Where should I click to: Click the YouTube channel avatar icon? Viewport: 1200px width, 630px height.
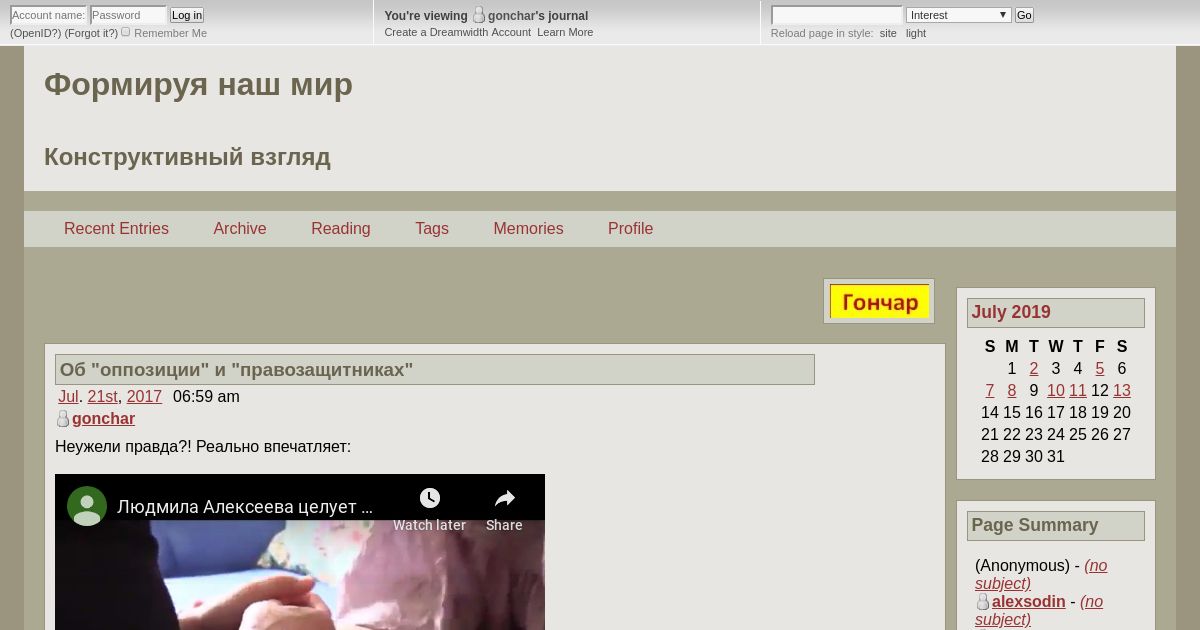tap(87, 506)
